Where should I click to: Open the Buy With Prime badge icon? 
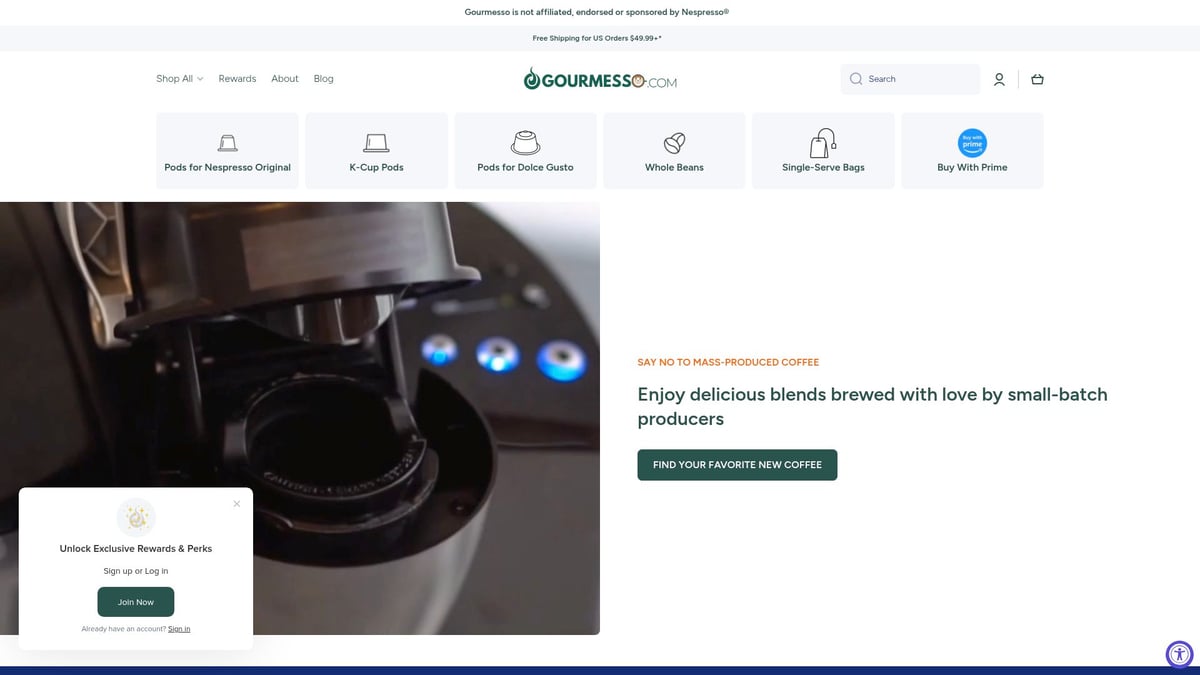pos(972,144)
